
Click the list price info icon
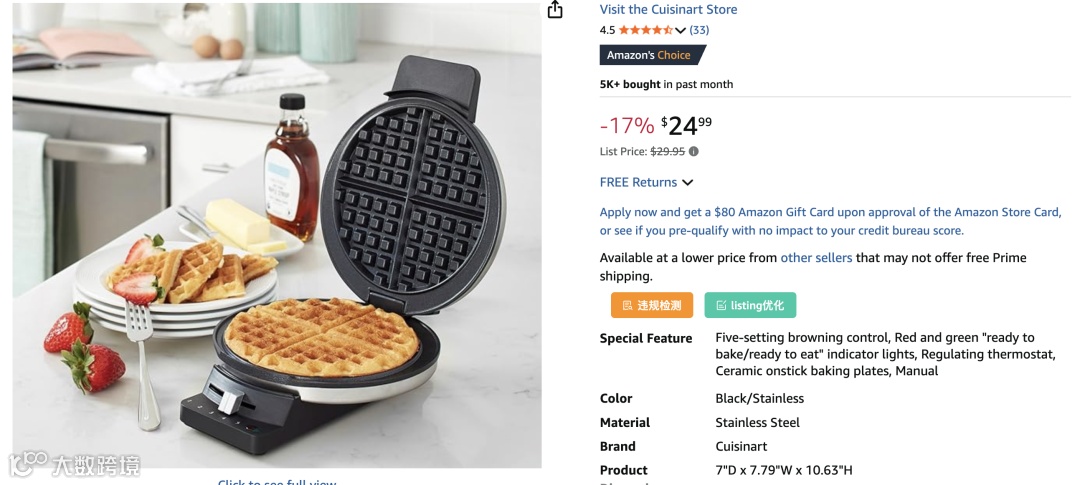pyautogui.click(x=694, y=152)
